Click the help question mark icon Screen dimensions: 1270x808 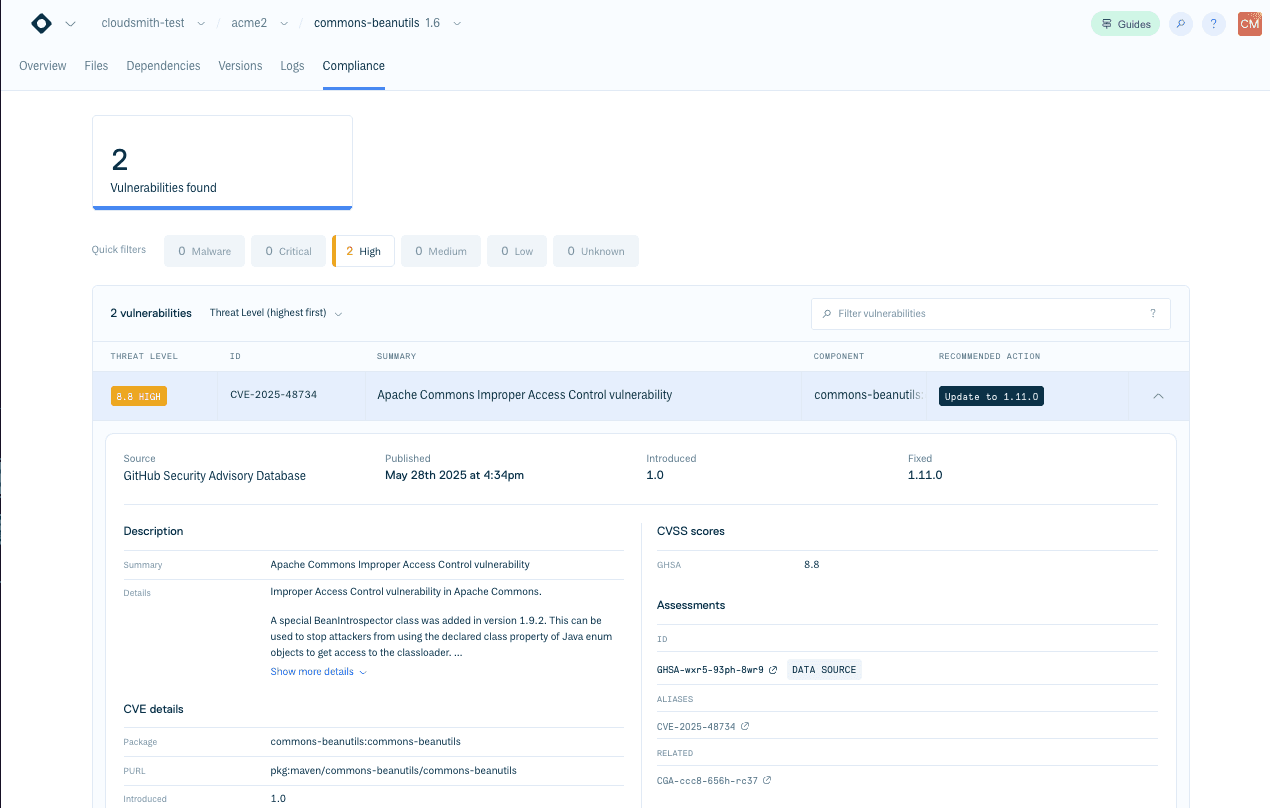point(1214,24)
